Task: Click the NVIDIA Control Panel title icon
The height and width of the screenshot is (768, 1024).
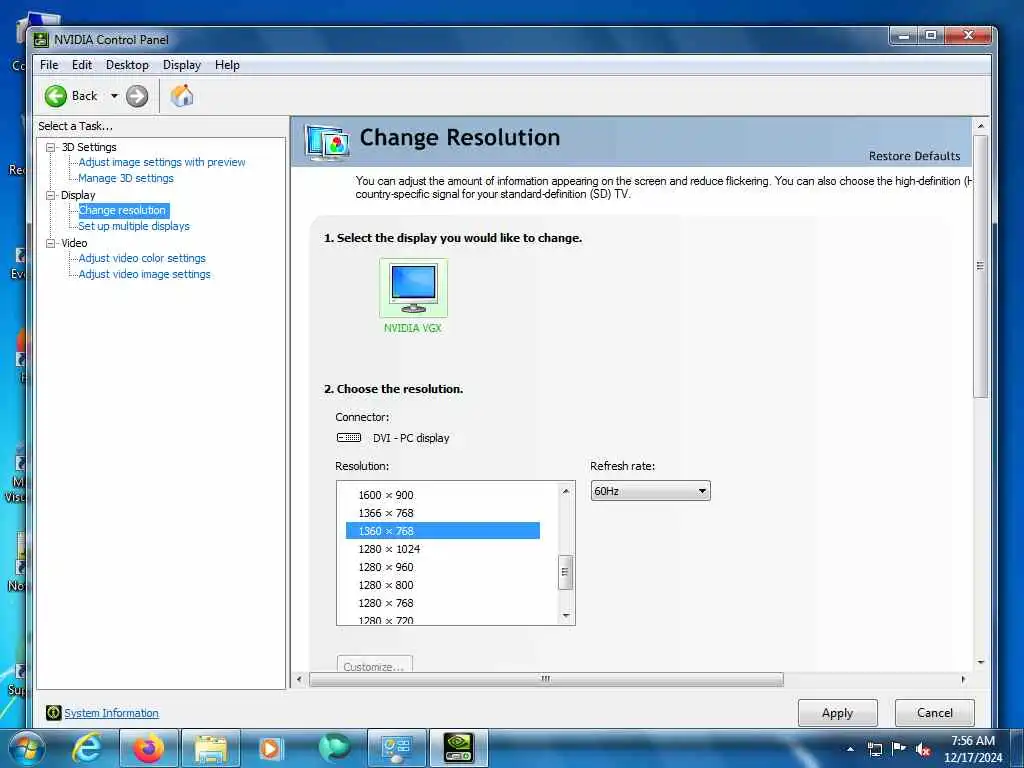Action: [x=41, y=40]
